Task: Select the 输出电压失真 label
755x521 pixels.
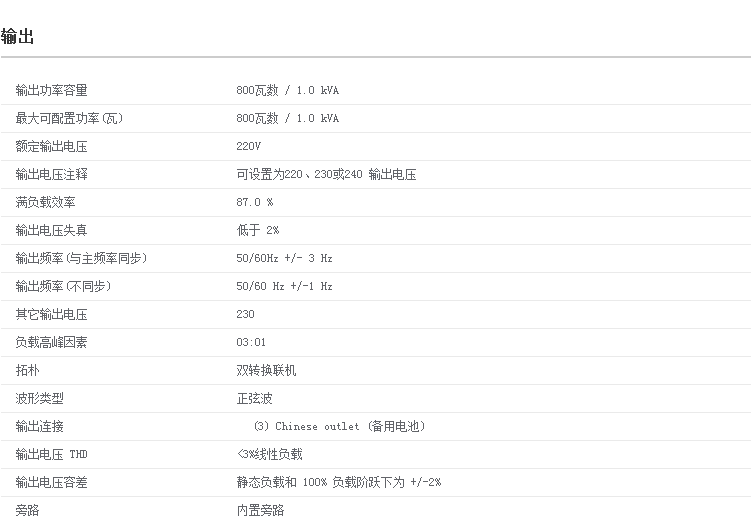Action: (x=51, y=230)
